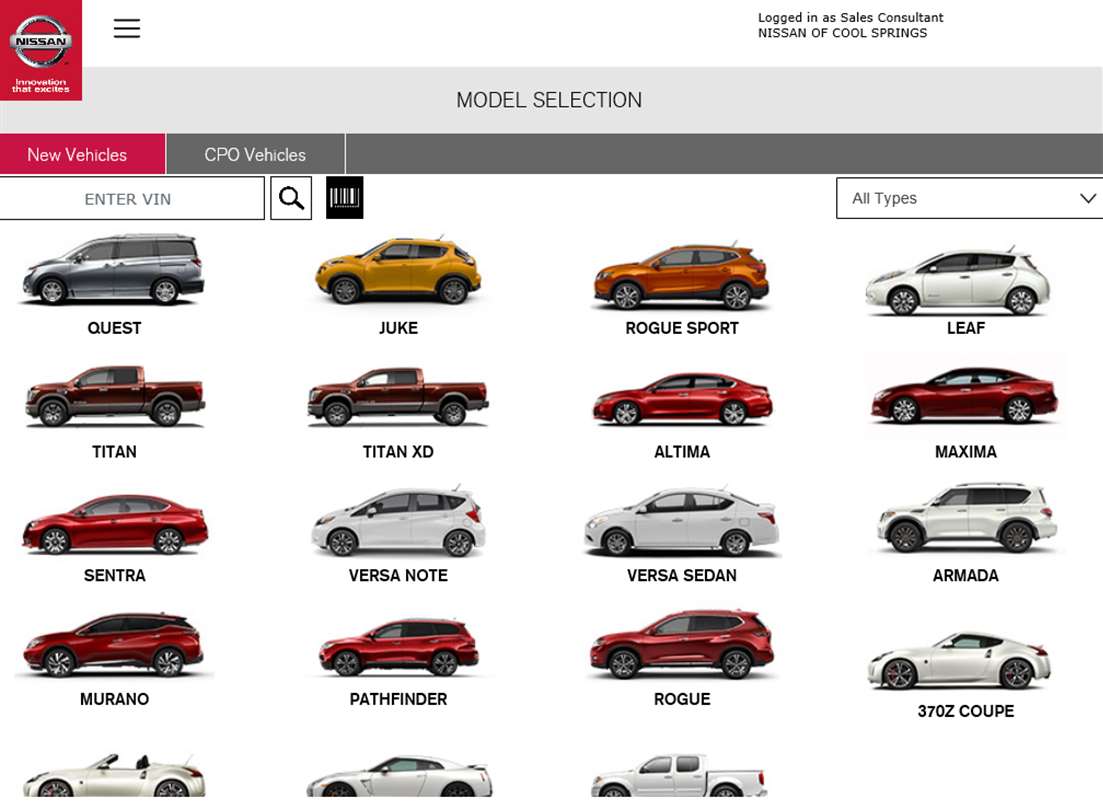Select the white Versa Note image
Image resolution: width=1103 pixels, height=810 pixels.
click(x=398, y=521)
